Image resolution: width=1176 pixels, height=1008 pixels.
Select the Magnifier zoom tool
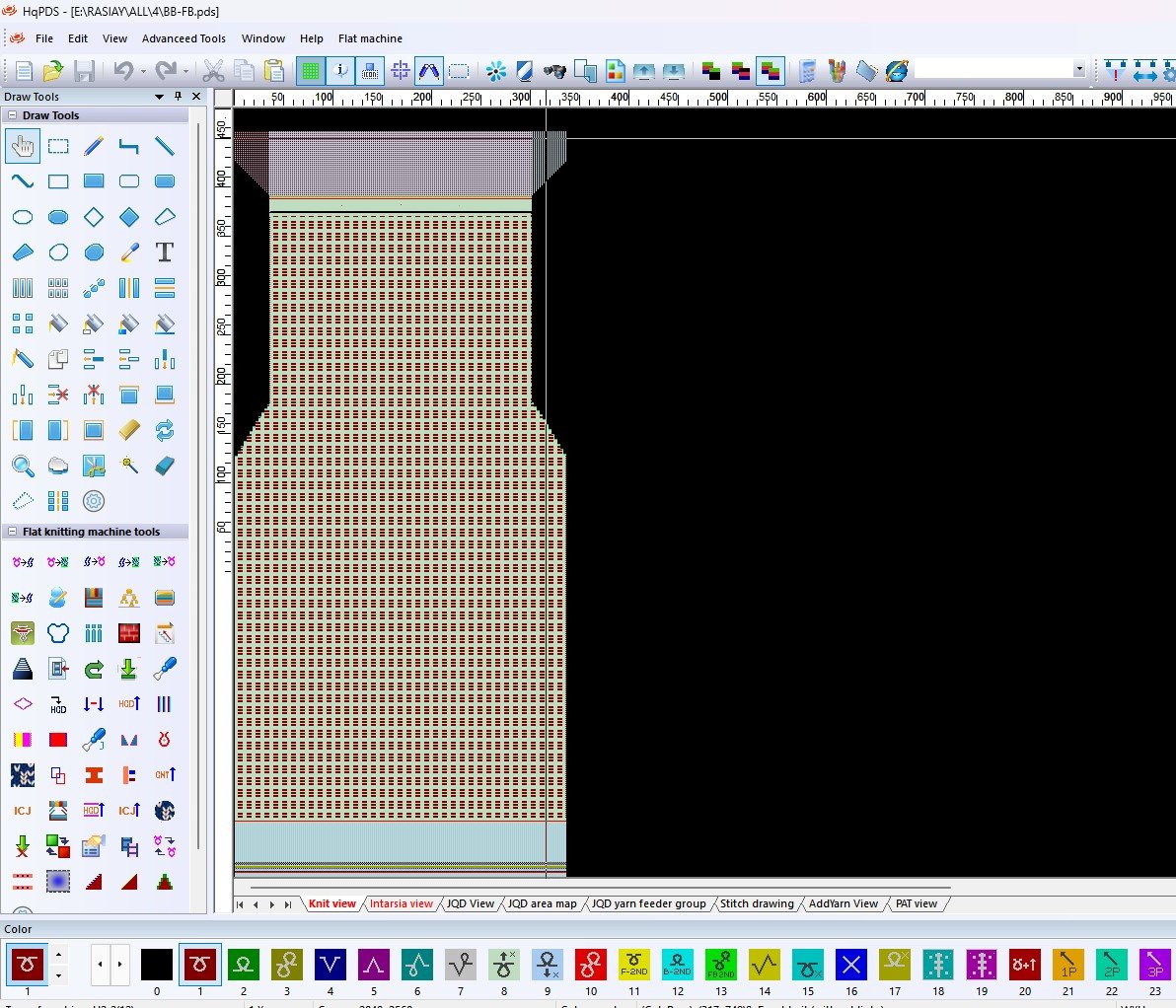(23, 466)
